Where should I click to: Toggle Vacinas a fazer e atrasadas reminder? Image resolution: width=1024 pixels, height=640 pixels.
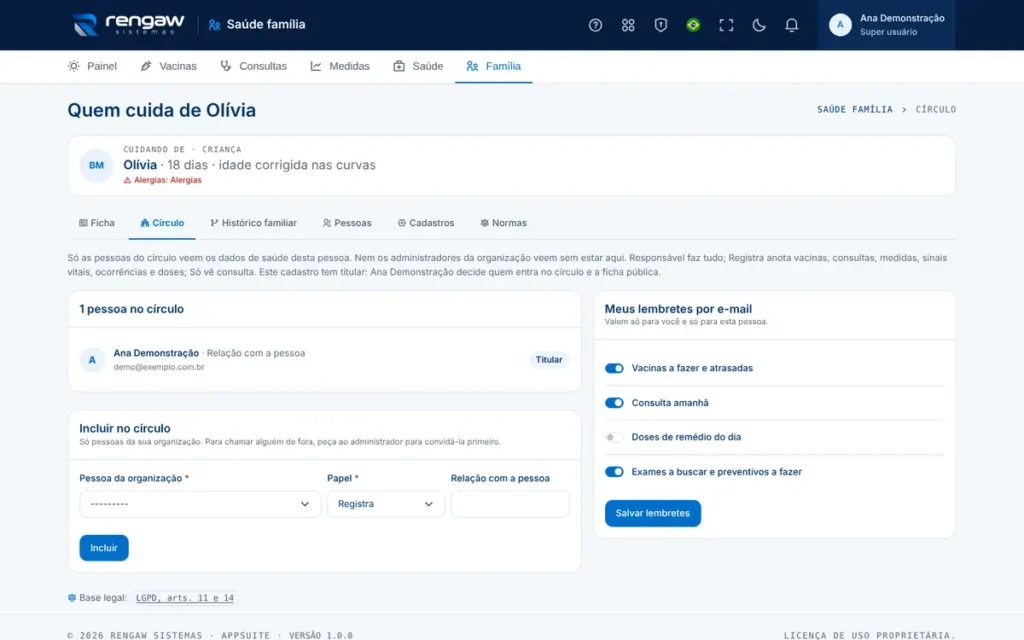click(614, 368)
